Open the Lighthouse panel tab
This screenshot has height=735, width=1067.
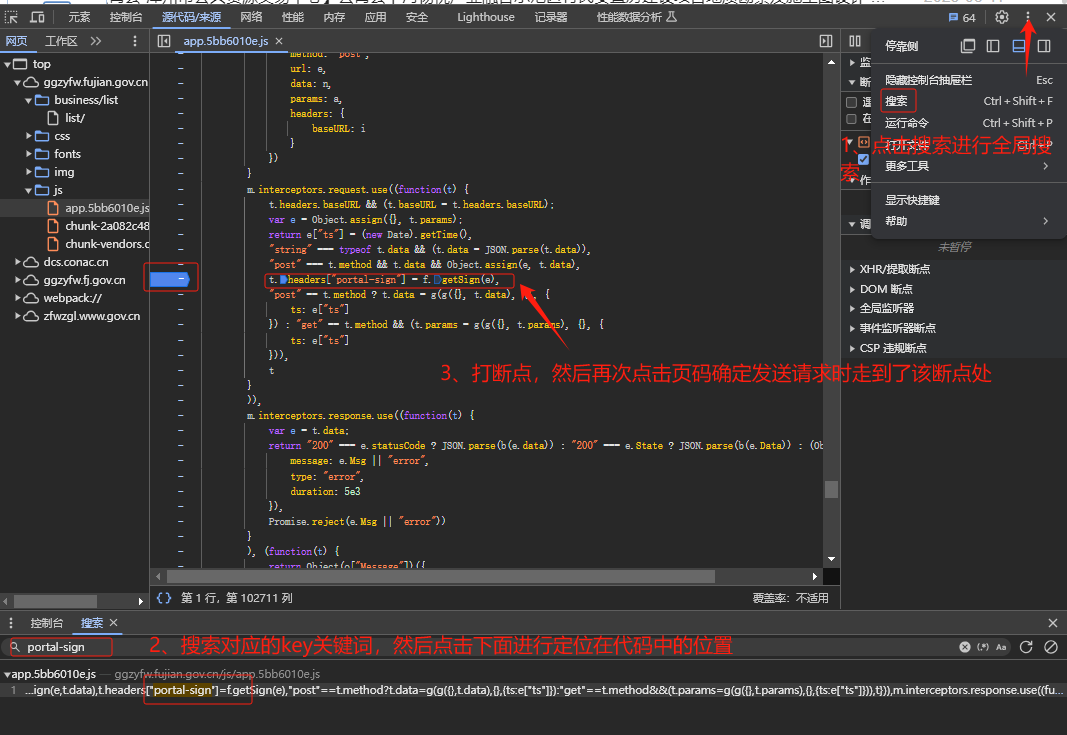click(486, 17)
